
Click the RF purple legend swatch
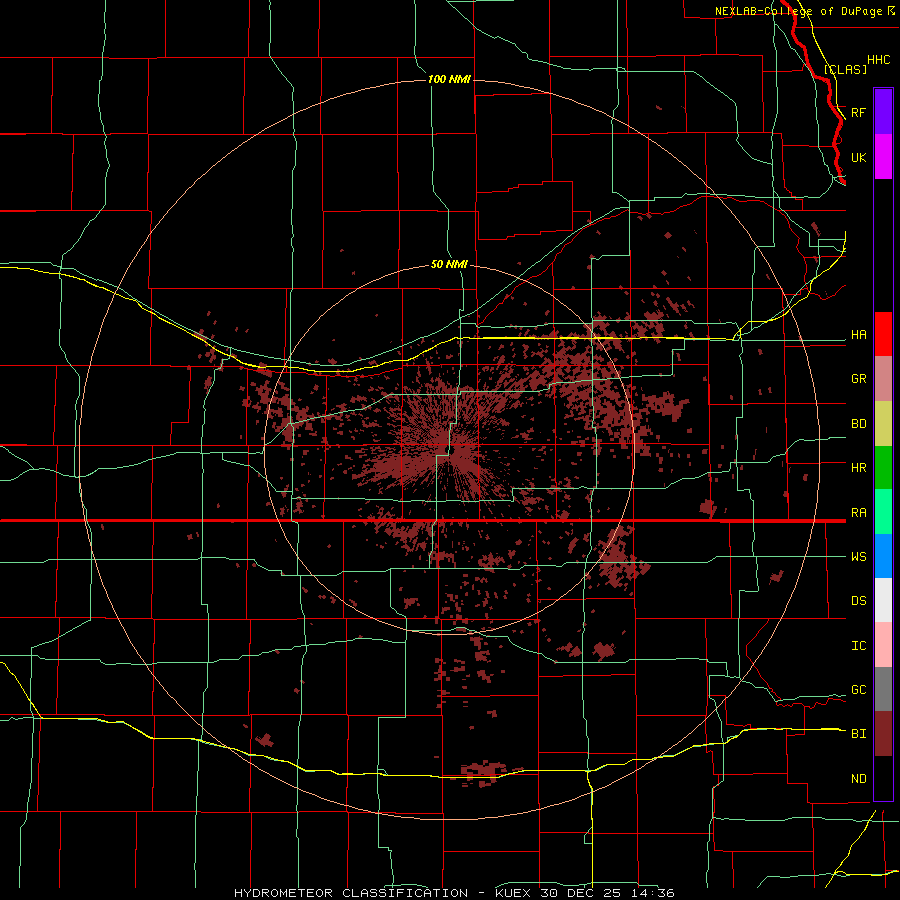click(883, 112)
